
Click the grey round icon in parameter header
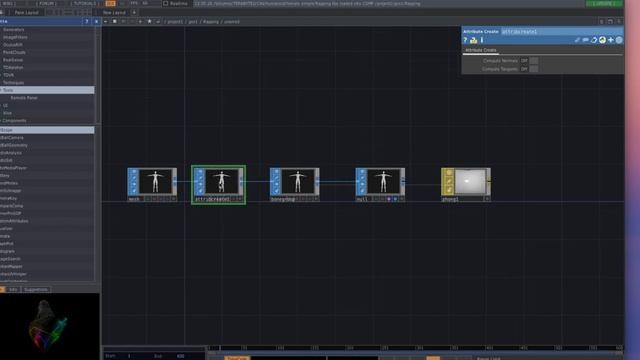pos(619,40)
